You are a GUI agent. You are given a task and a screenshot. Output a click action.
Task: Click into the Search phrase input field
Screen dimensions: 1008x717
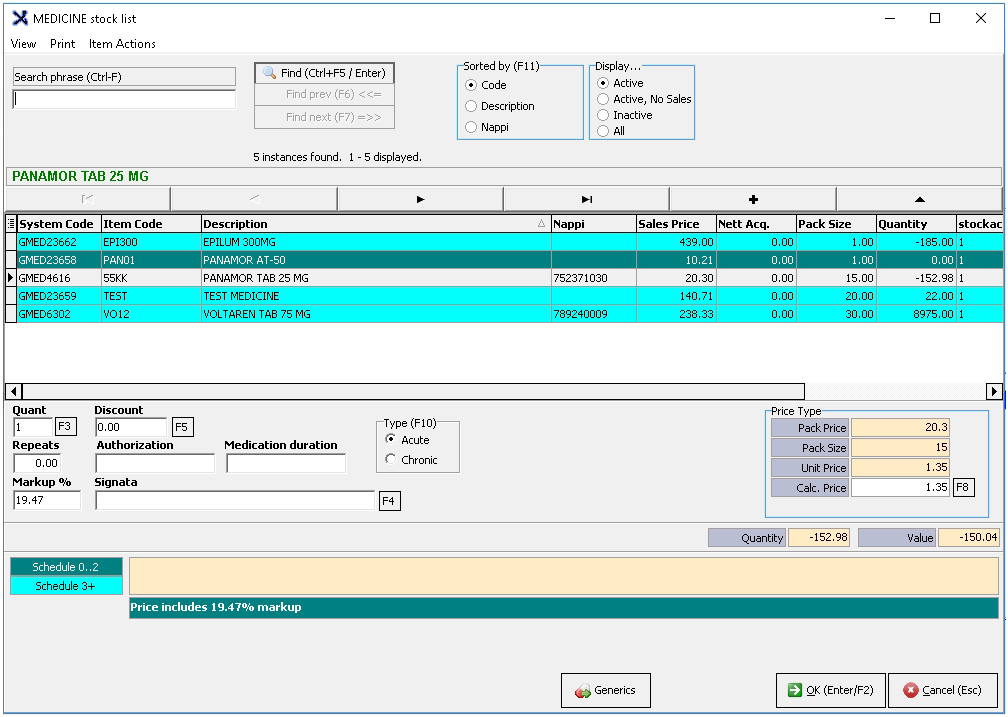[124, 99]
